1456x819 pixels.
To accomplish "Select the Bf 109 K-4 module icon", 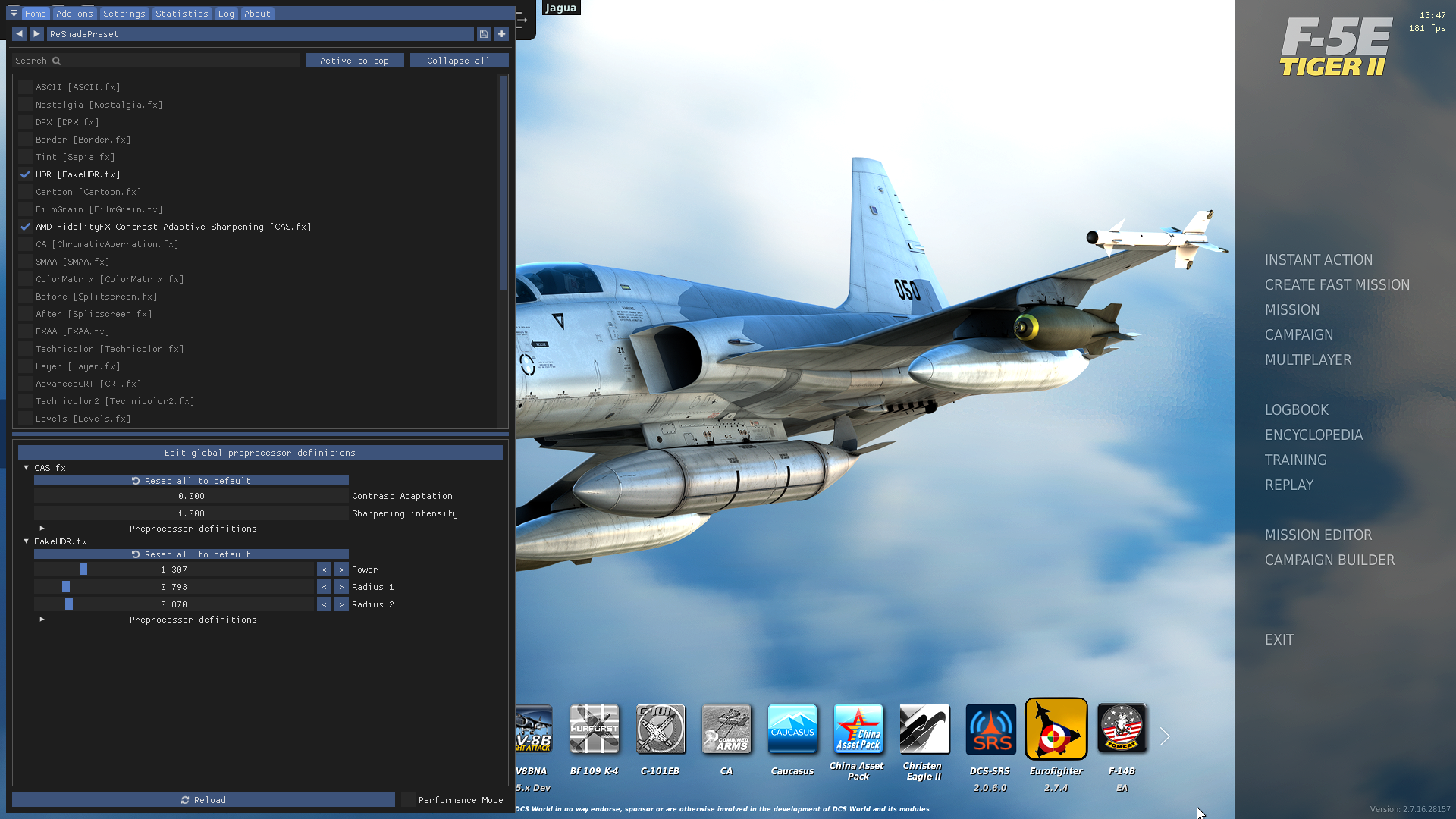I will coord(595,730).
